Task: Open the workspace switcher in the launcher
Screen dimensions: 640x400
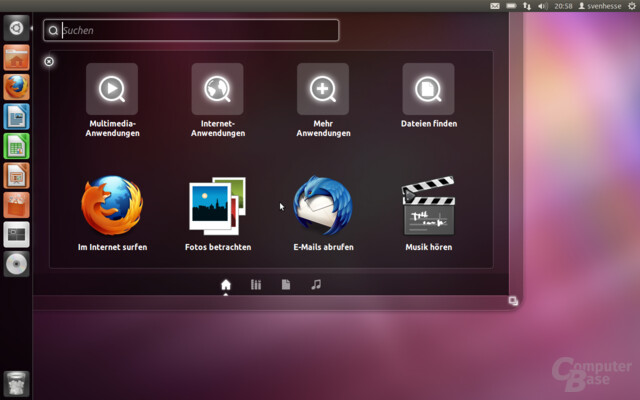Action: coord(16,234)
